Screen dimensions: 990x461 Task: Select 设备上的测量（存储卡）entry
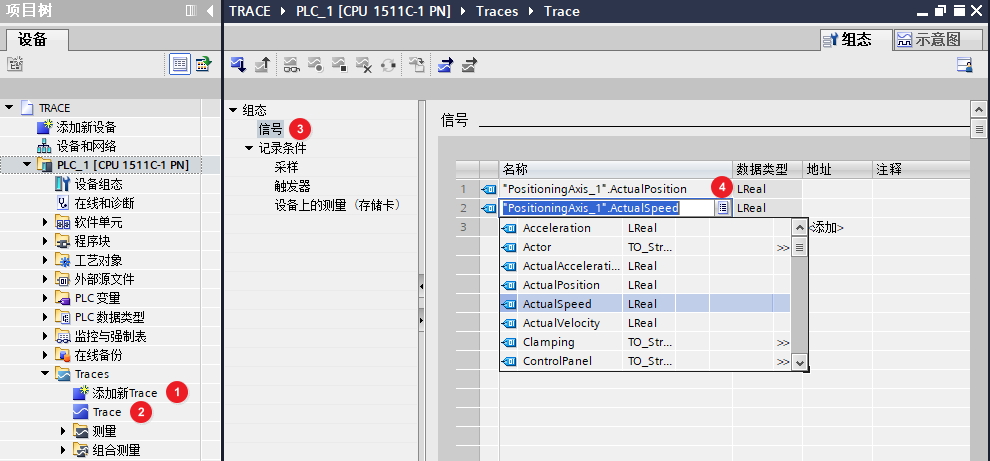338,205
